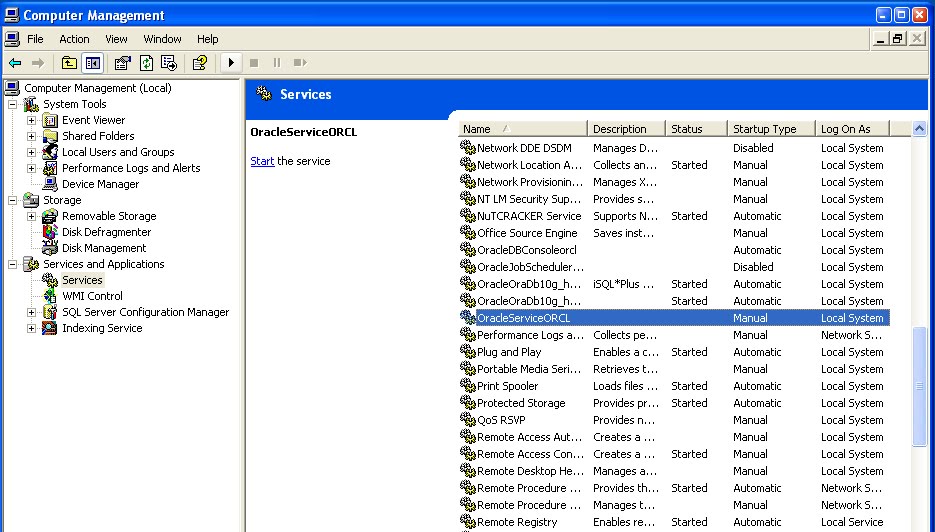The image size is (935, 532).
Task: Select the Protected Storage service
Action: (674, 403)
